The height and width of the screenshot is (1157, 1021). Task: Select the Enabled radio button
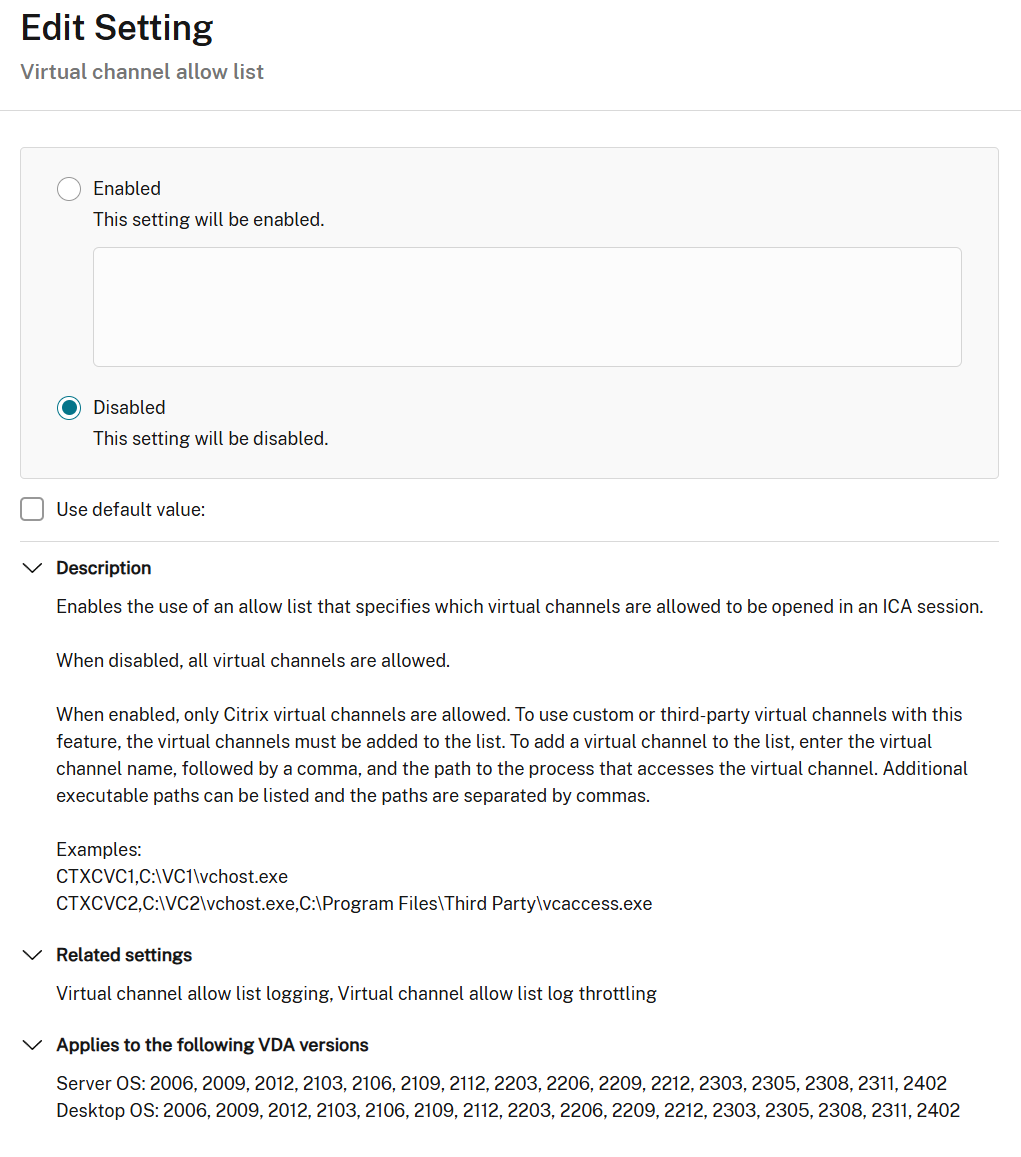click(x=69, y=189)
